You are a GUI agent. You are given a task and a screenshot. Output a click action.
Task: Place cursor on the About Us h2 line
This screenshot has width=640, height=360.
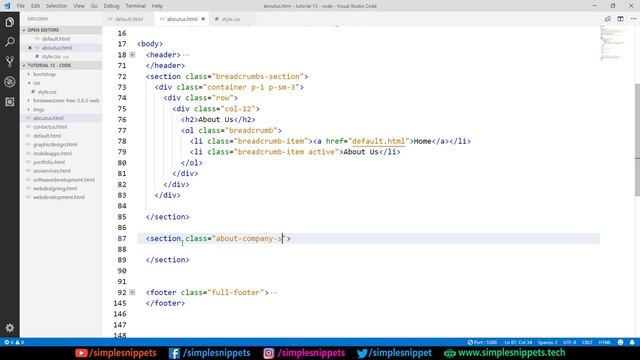(x=218, y=120)
